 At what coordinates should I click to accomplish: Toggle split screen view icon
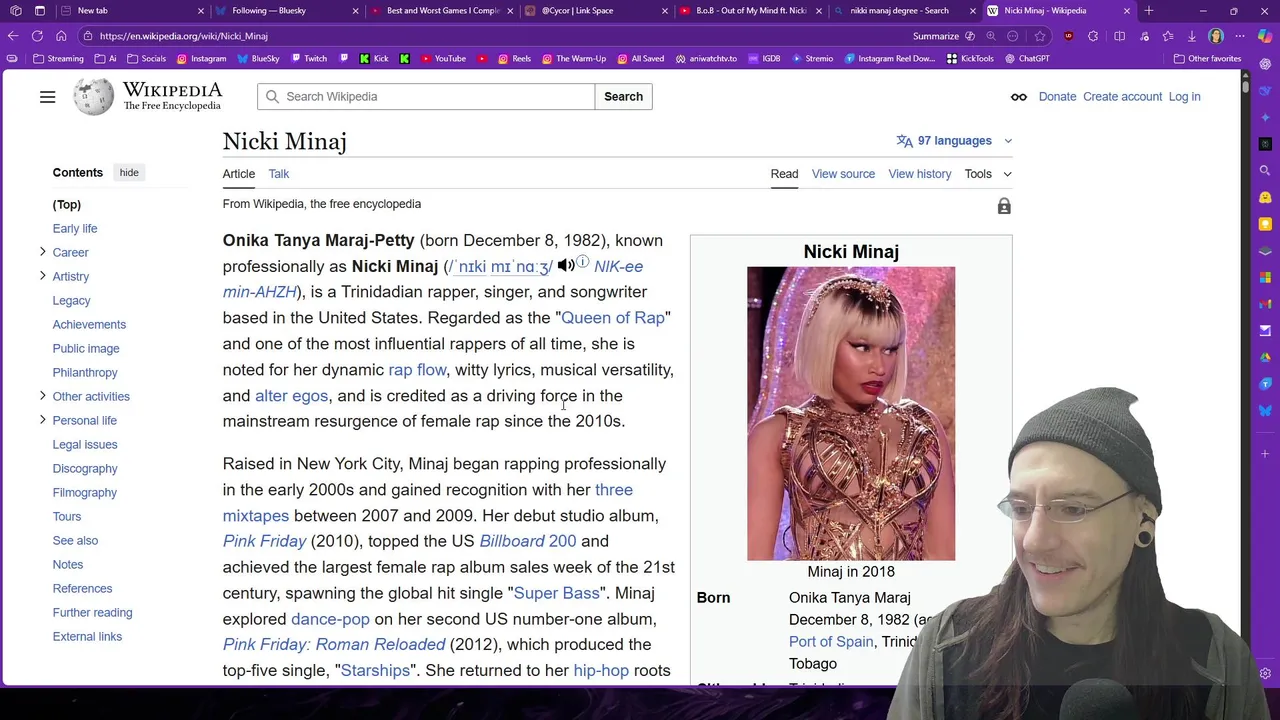click(1119, 36)
